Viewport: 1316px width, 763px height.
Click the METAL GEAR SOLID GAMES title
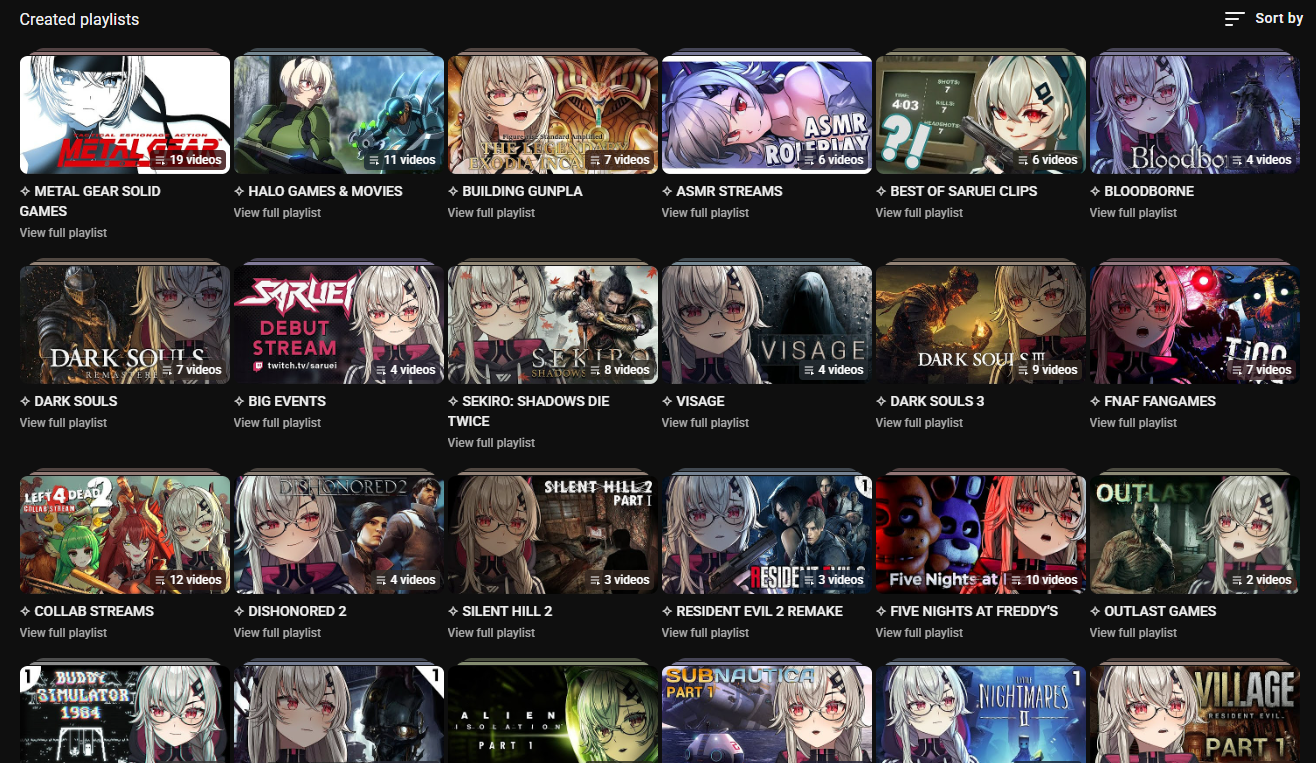click(90, 201)
